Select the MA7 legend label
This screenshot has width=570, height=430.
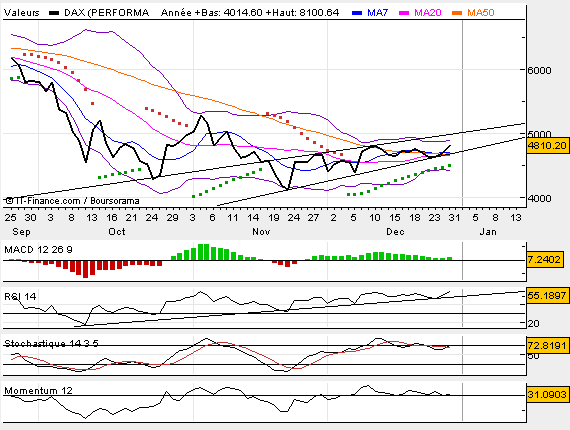378,13
